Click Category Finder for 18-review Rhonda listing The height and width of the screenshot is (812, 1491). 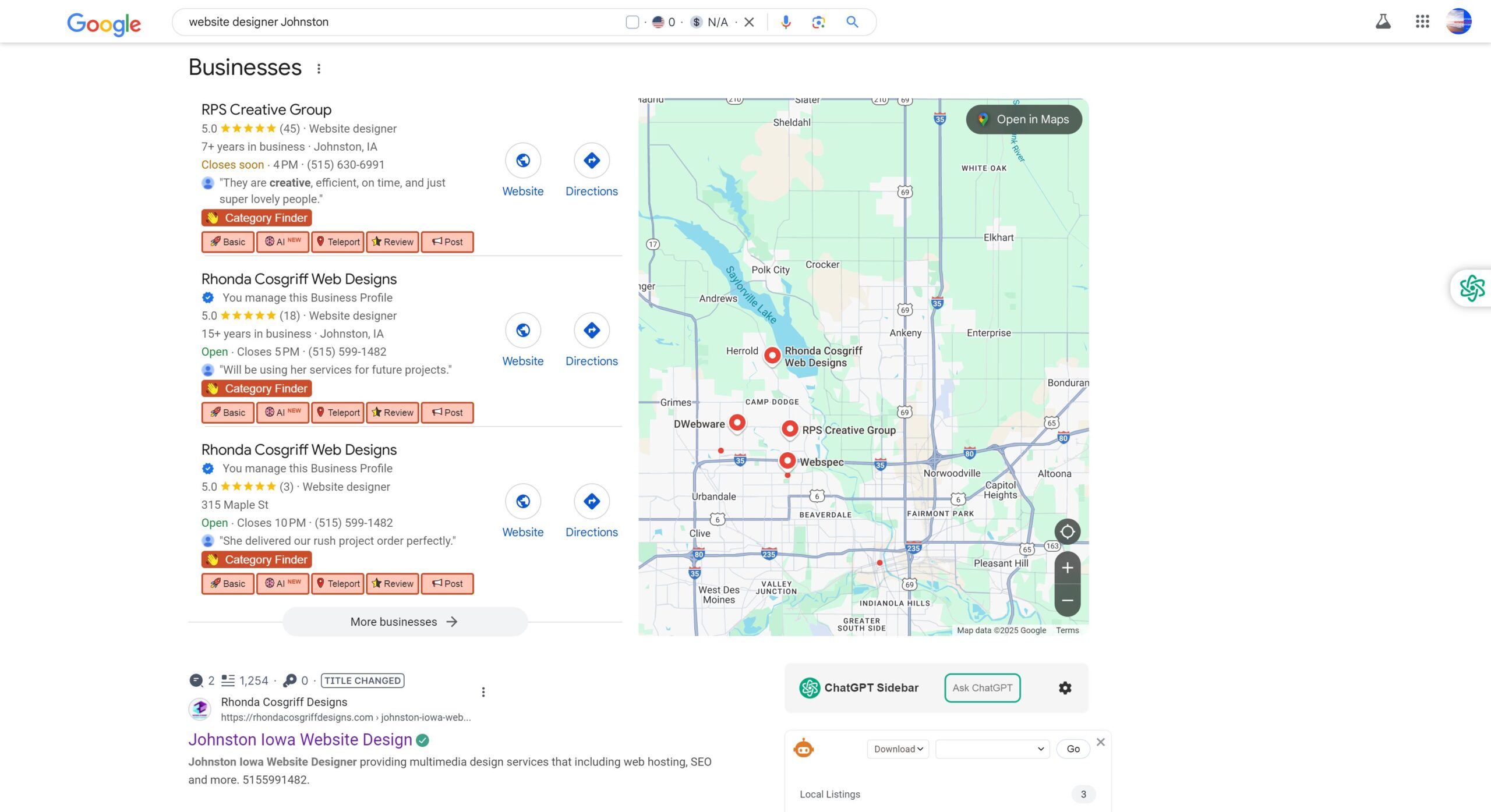257,388
